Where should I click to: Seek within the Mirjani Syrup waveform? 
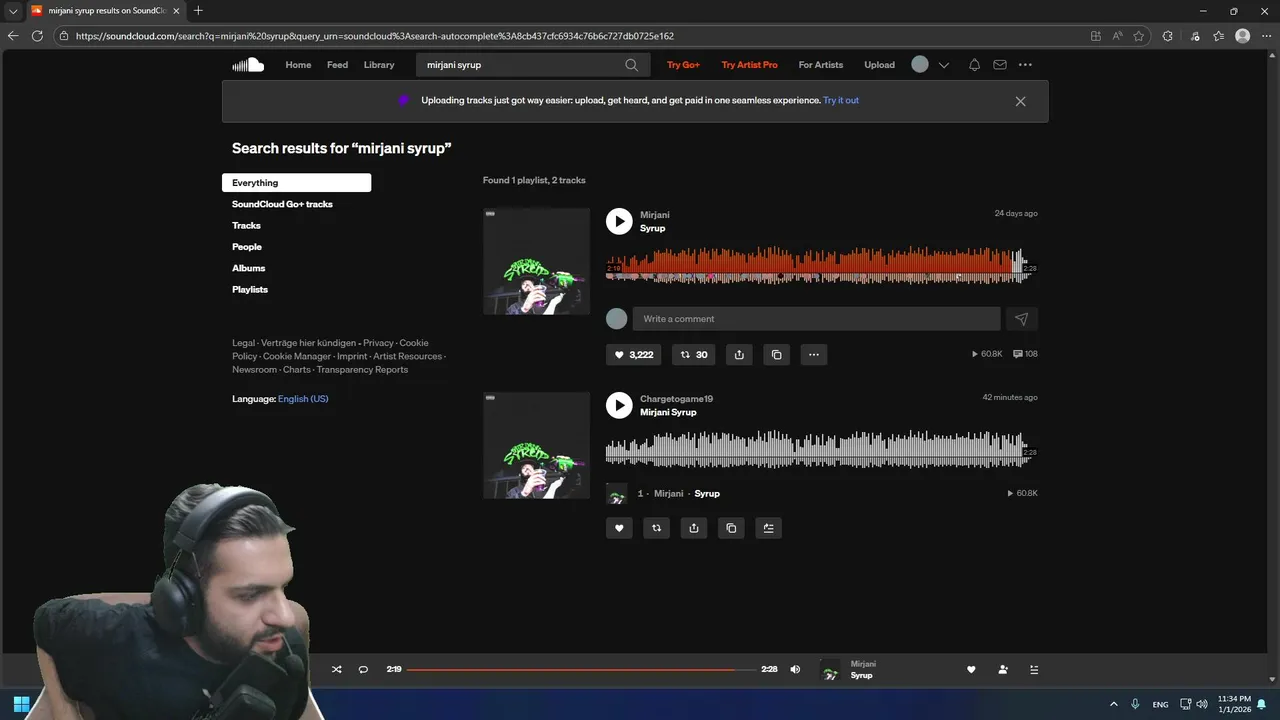pyautogui.click(x=821, y=265)
